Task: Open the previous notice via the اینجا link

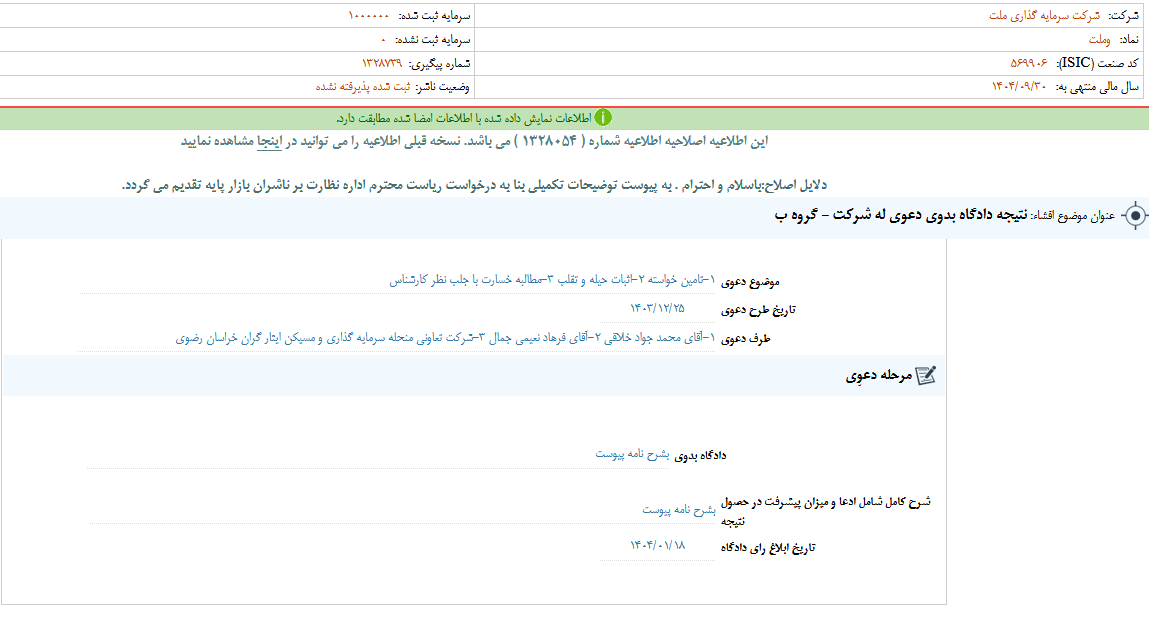Action: click(x=269, y=141)
